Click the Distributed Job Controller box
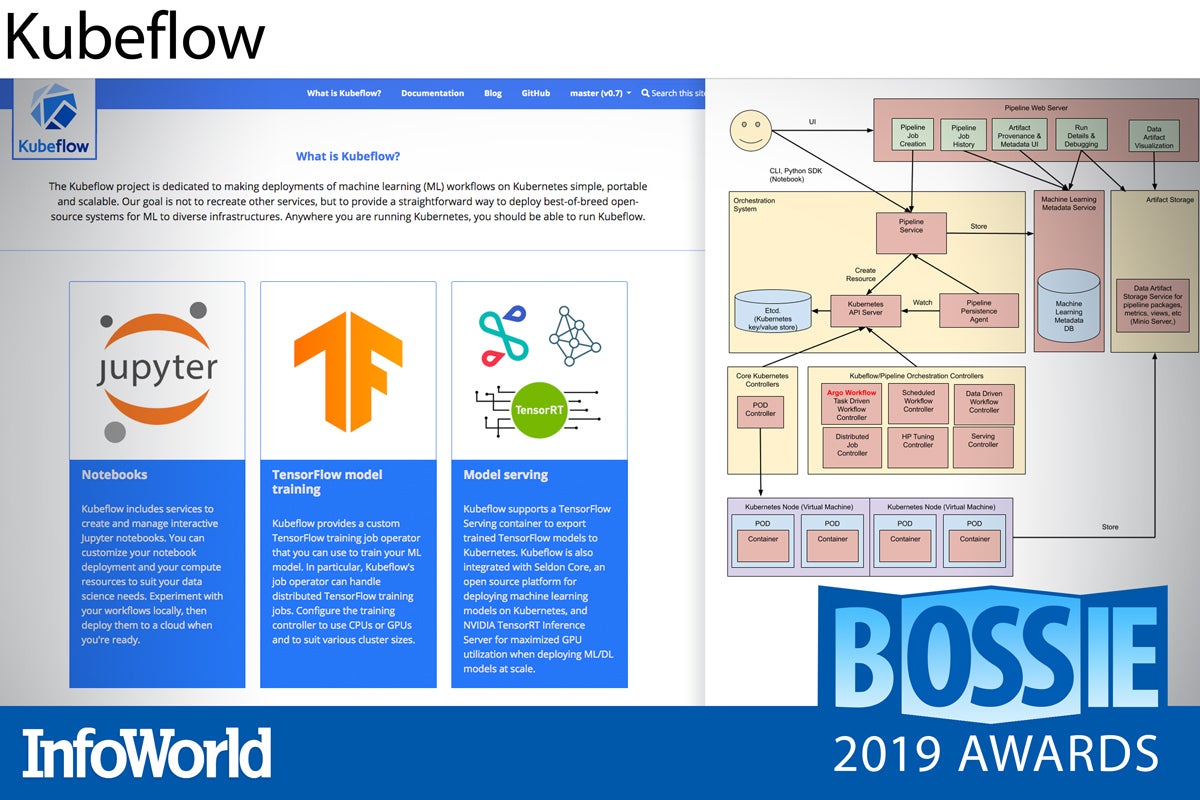 tap(851, 446)
